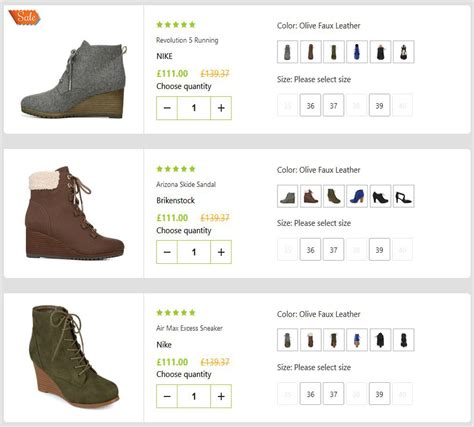Viewport: 474px width, 427px height.
Task: Click the Nike brand under Air Max Excess Sneaker
Action: pos(164,345)
